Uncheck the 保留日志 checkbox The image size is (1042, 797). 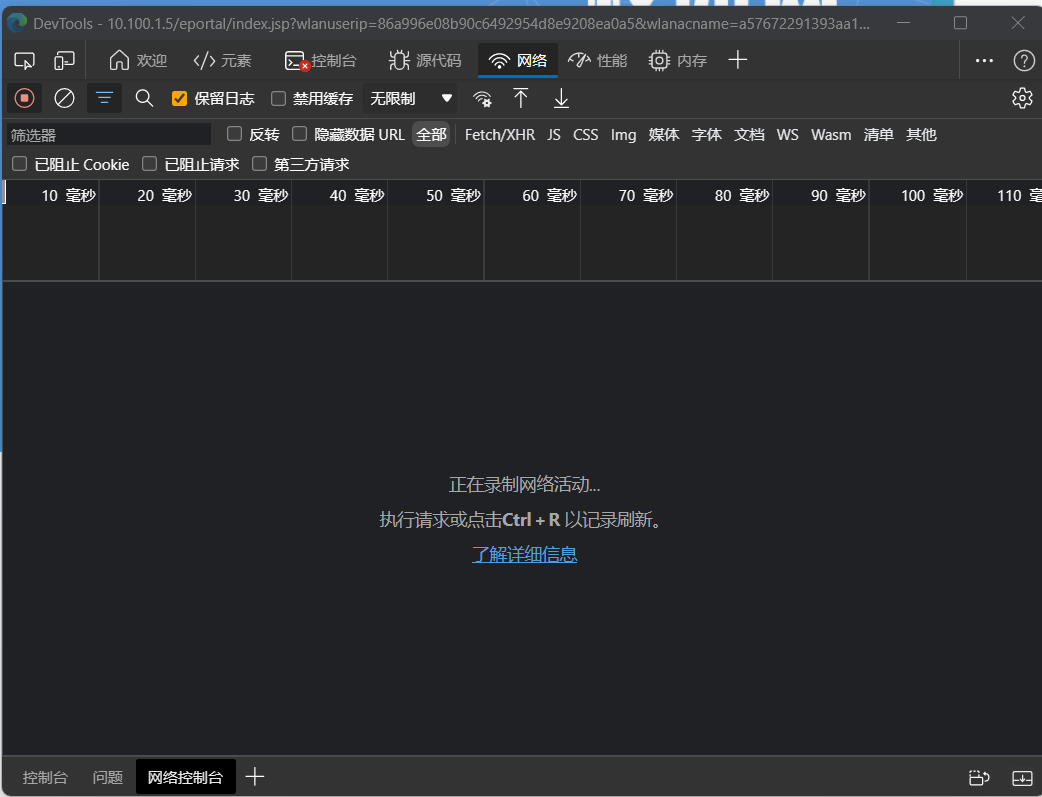180,98
